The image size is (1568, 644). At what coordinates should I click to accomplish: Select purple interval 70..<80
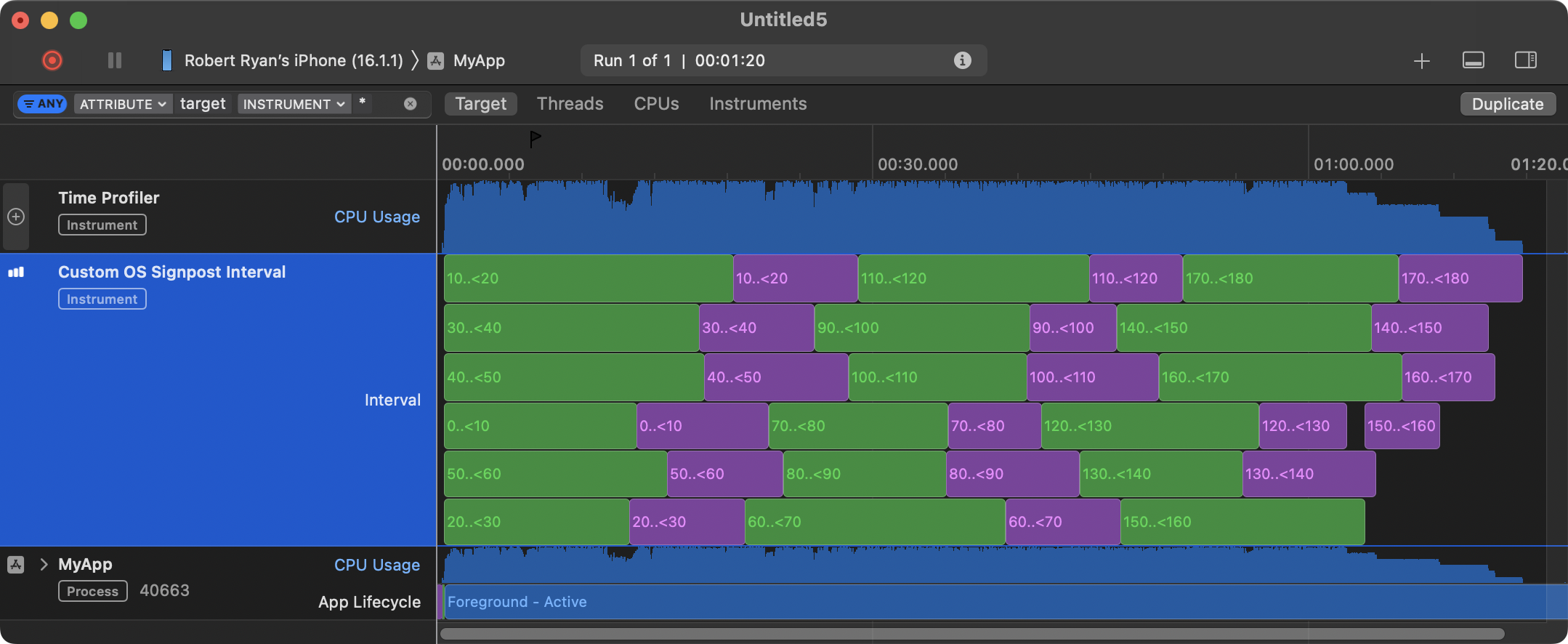(x=995, y=426)
